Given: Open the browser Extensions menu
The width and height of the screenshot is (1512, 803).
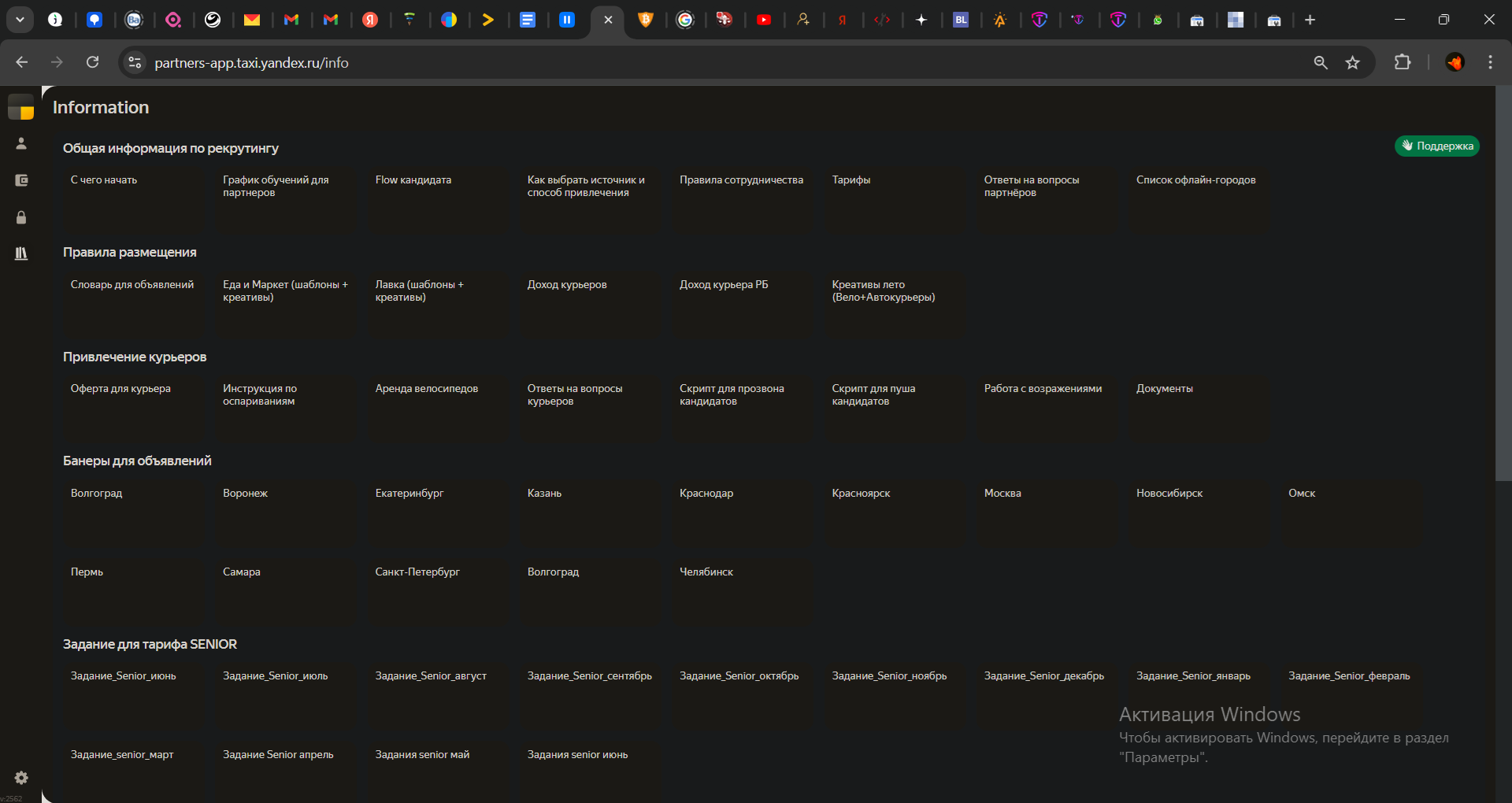Looking at the screenshot, I should pyautogui.click(x=1403, y=62).
